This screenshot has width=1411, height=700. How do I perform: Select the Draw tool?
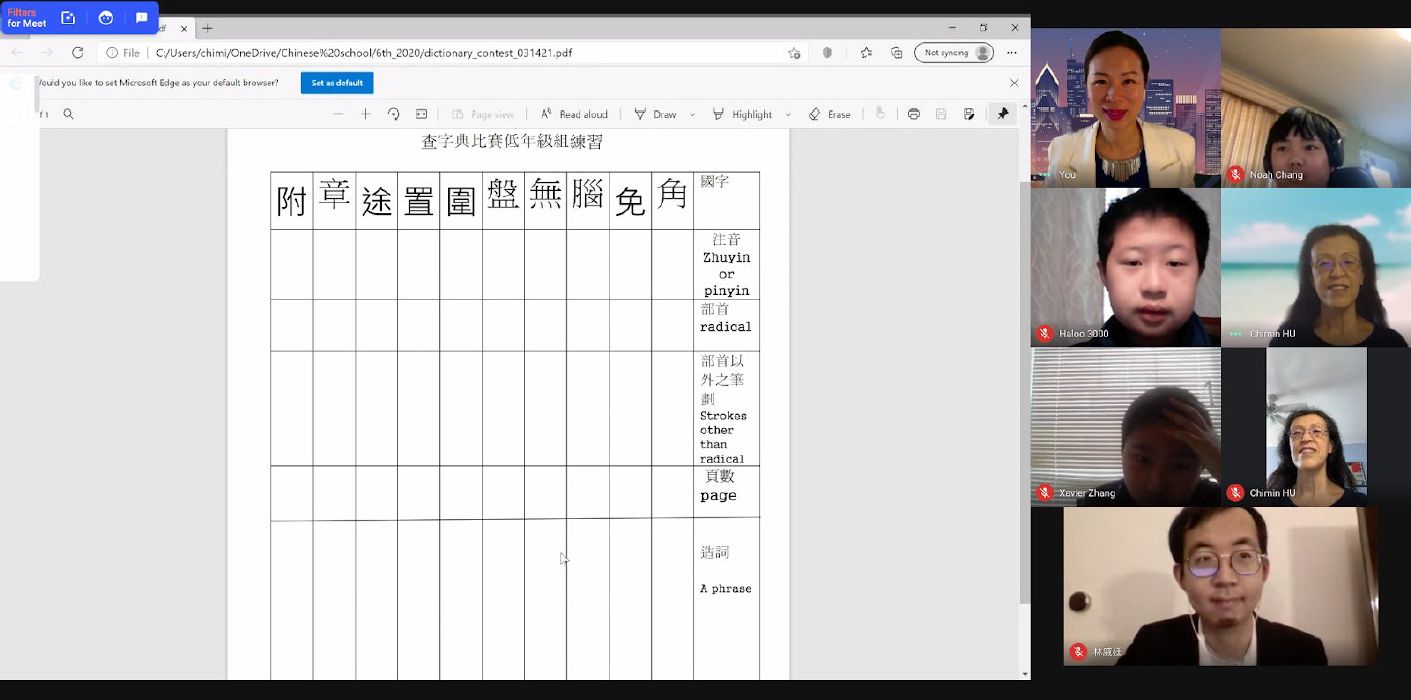tap(656, 113)
